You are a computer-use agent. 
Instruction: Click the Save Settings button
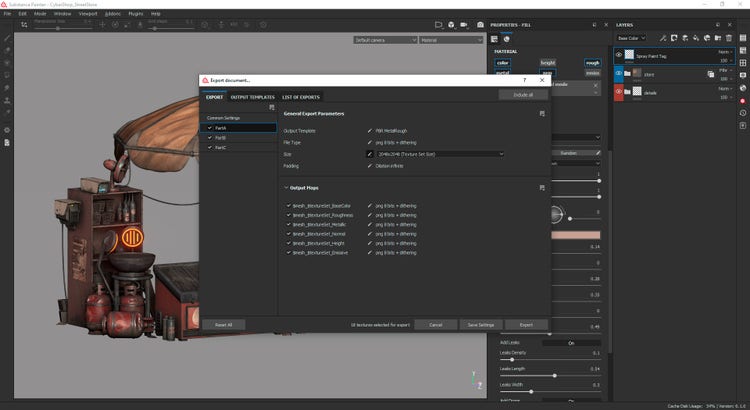[479, 325]
